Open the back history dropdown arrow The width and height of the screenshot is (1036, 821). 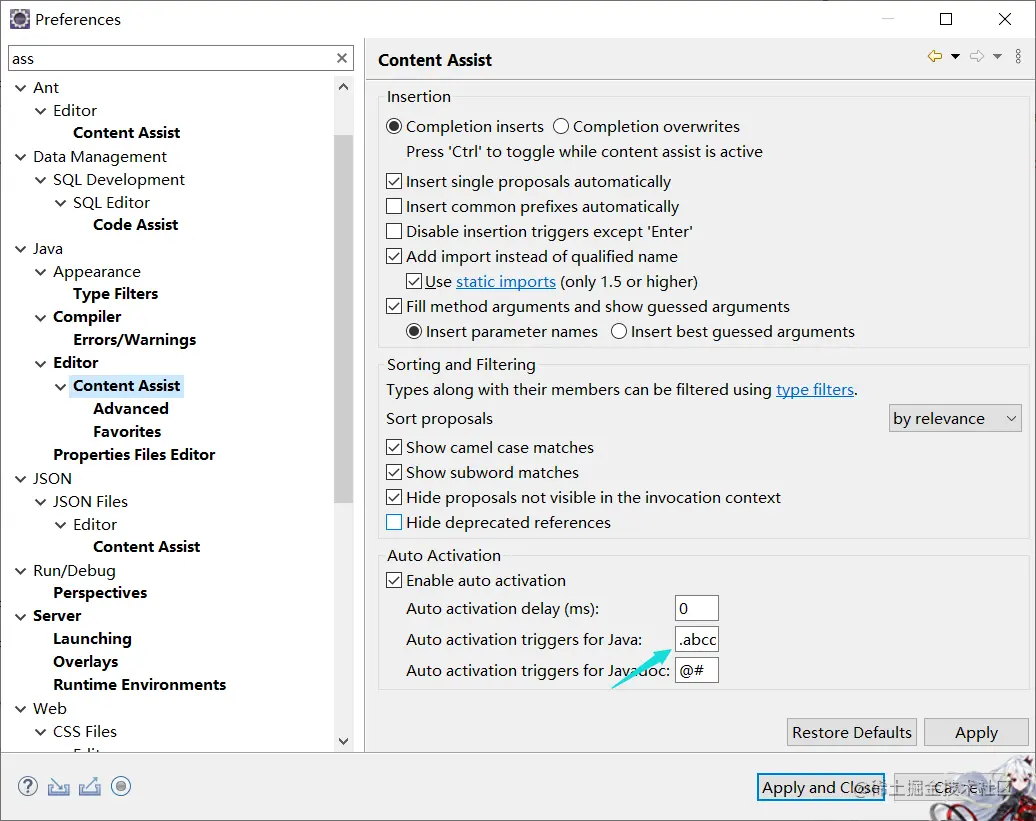tap(955, 57)
